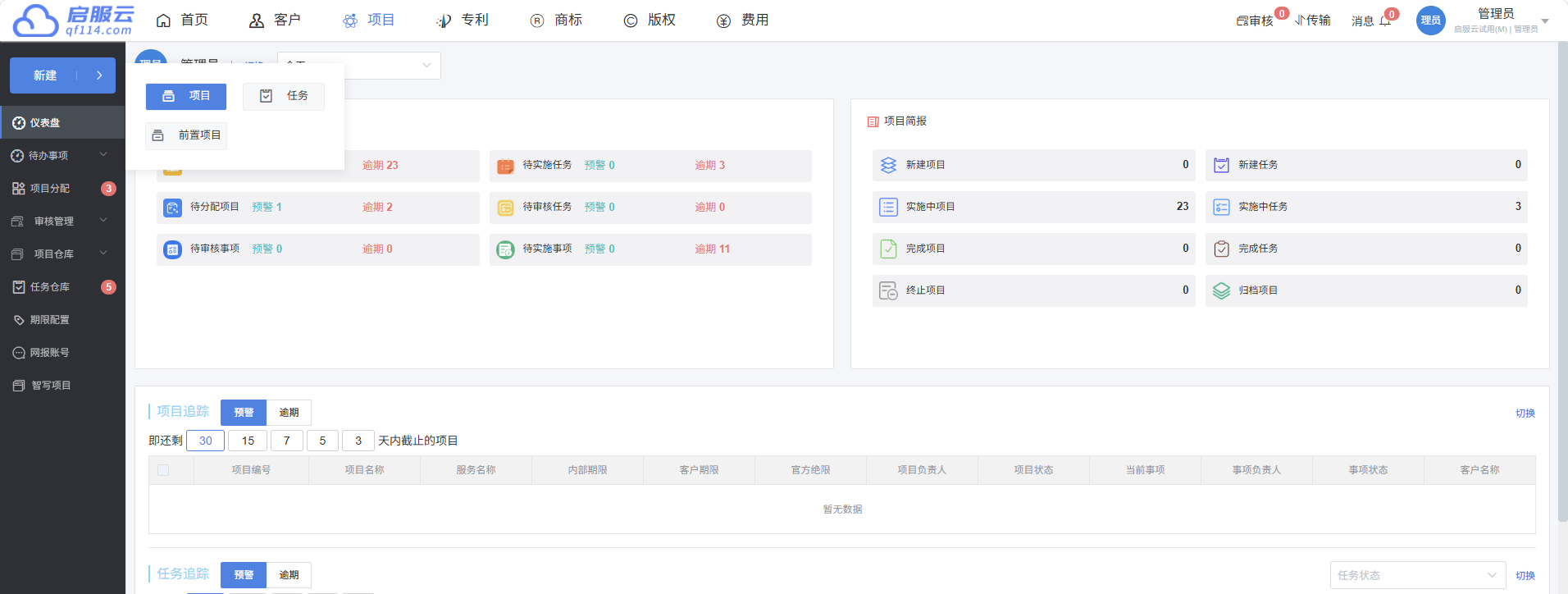Click 切换 link in 项目追踪 section
The image size is (1568, 594).
click(x=1525, y=414)
